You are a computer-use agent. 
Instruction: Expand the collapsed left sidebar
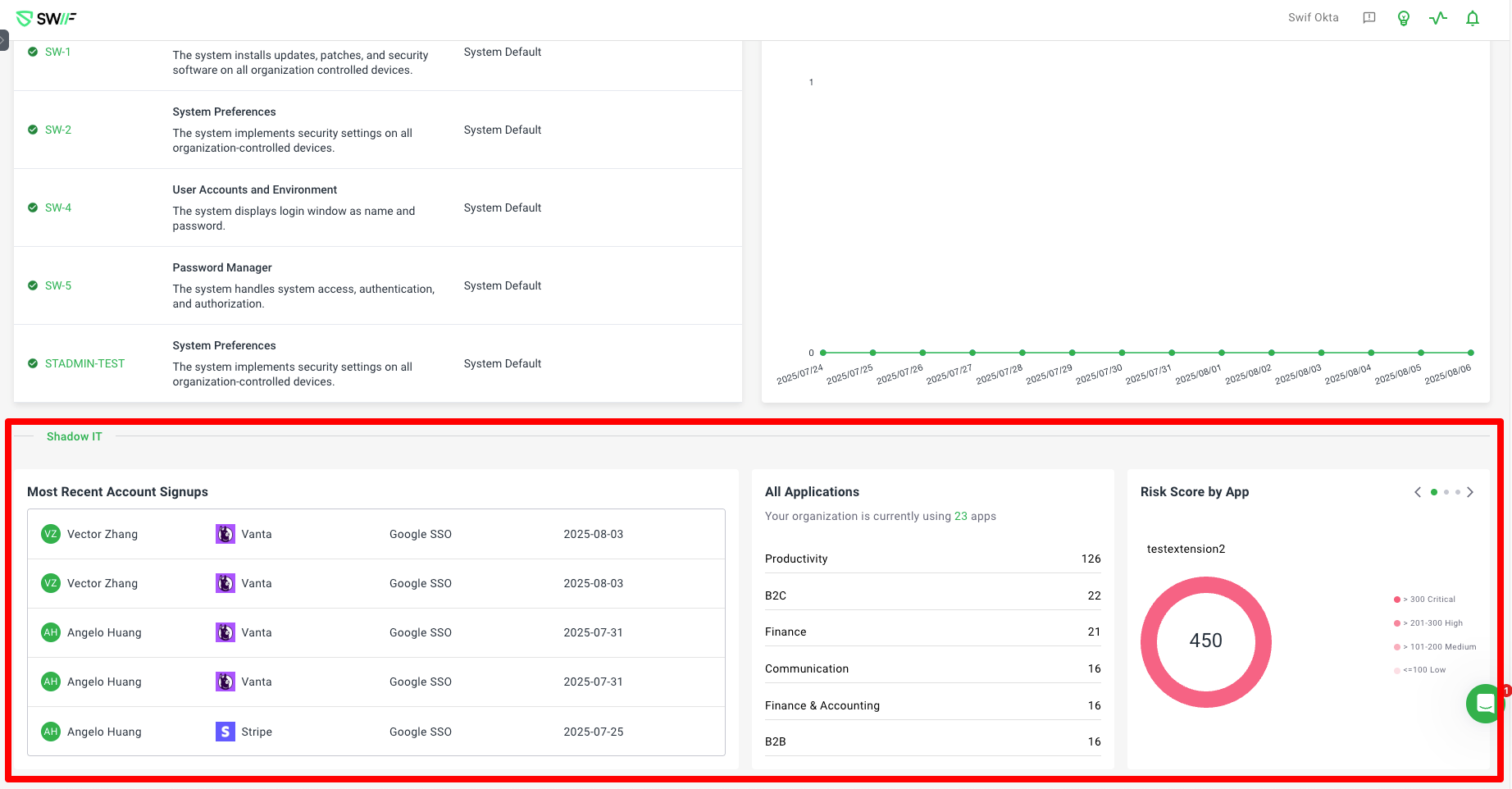[x=4, y=39]
